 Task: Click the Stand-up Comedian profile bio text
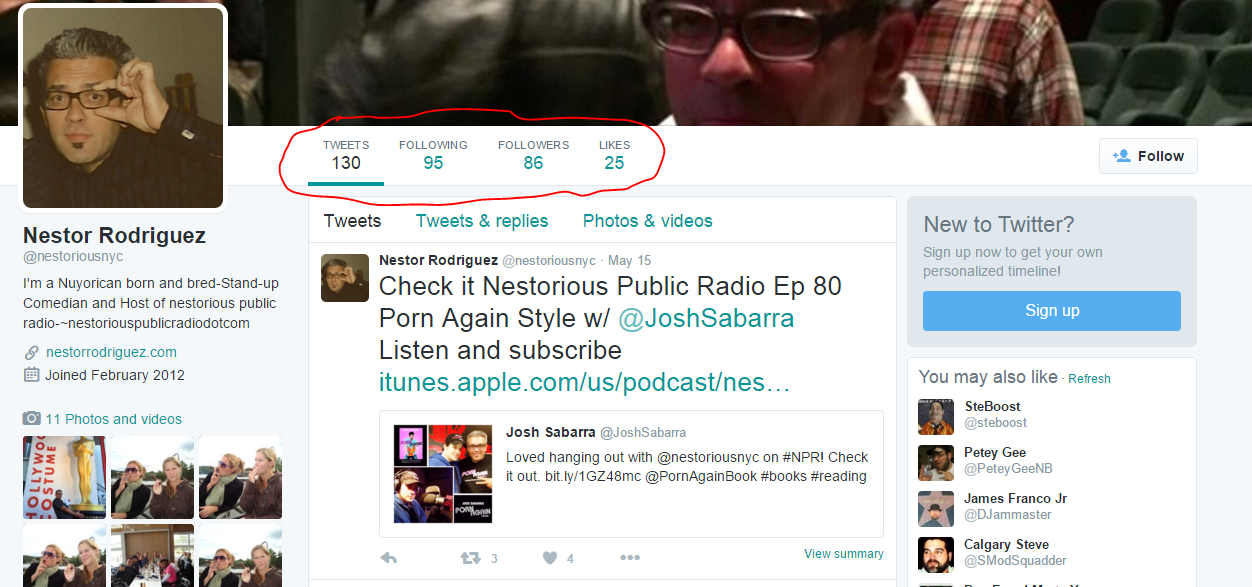coord(150,303)
